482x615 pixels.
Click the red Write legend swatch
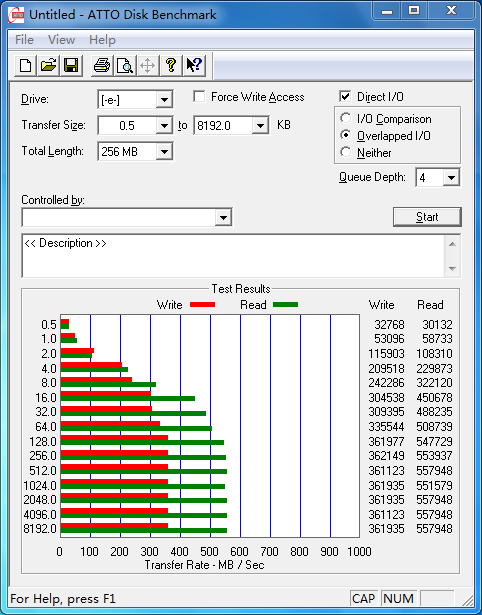point(202,305)
